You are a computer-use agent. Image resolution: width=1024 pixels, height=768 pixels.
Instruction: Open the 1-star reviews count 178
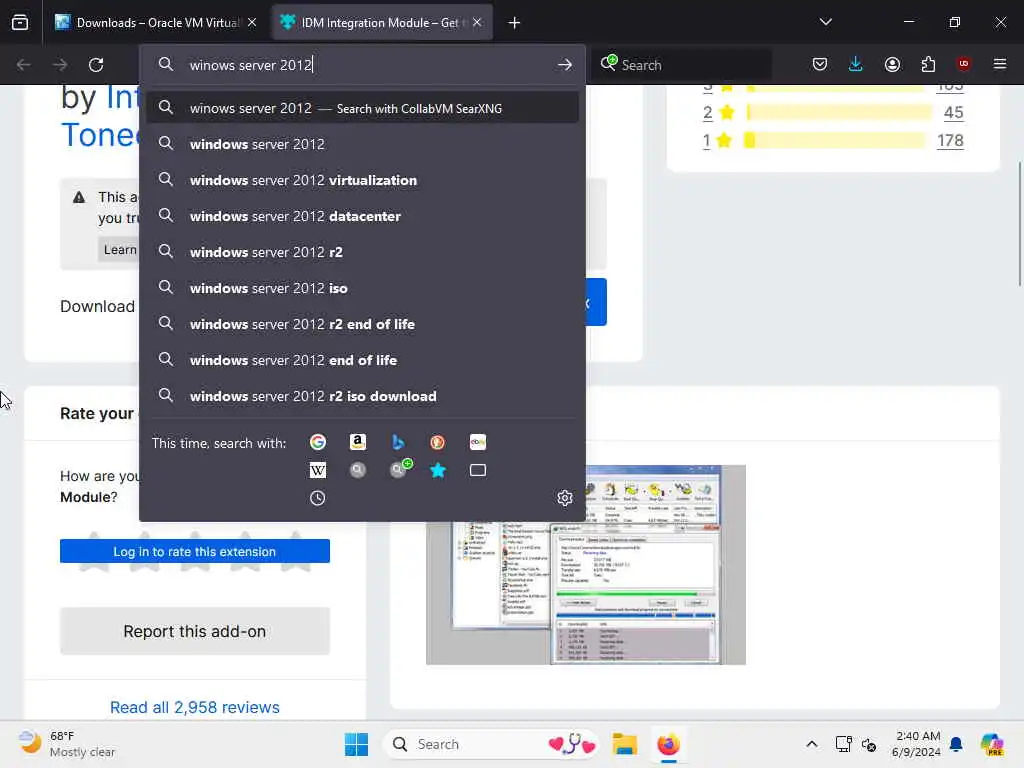click(950, 140)
